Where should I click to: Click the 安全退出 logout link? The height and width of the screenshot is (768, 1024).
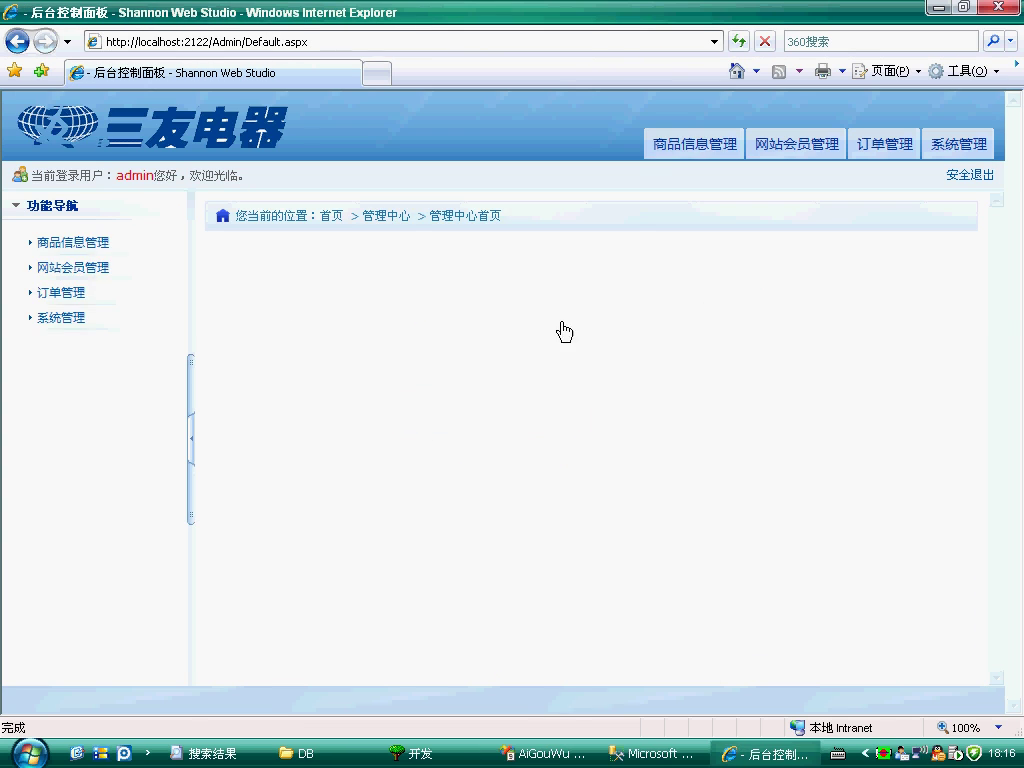click(970, 175)
